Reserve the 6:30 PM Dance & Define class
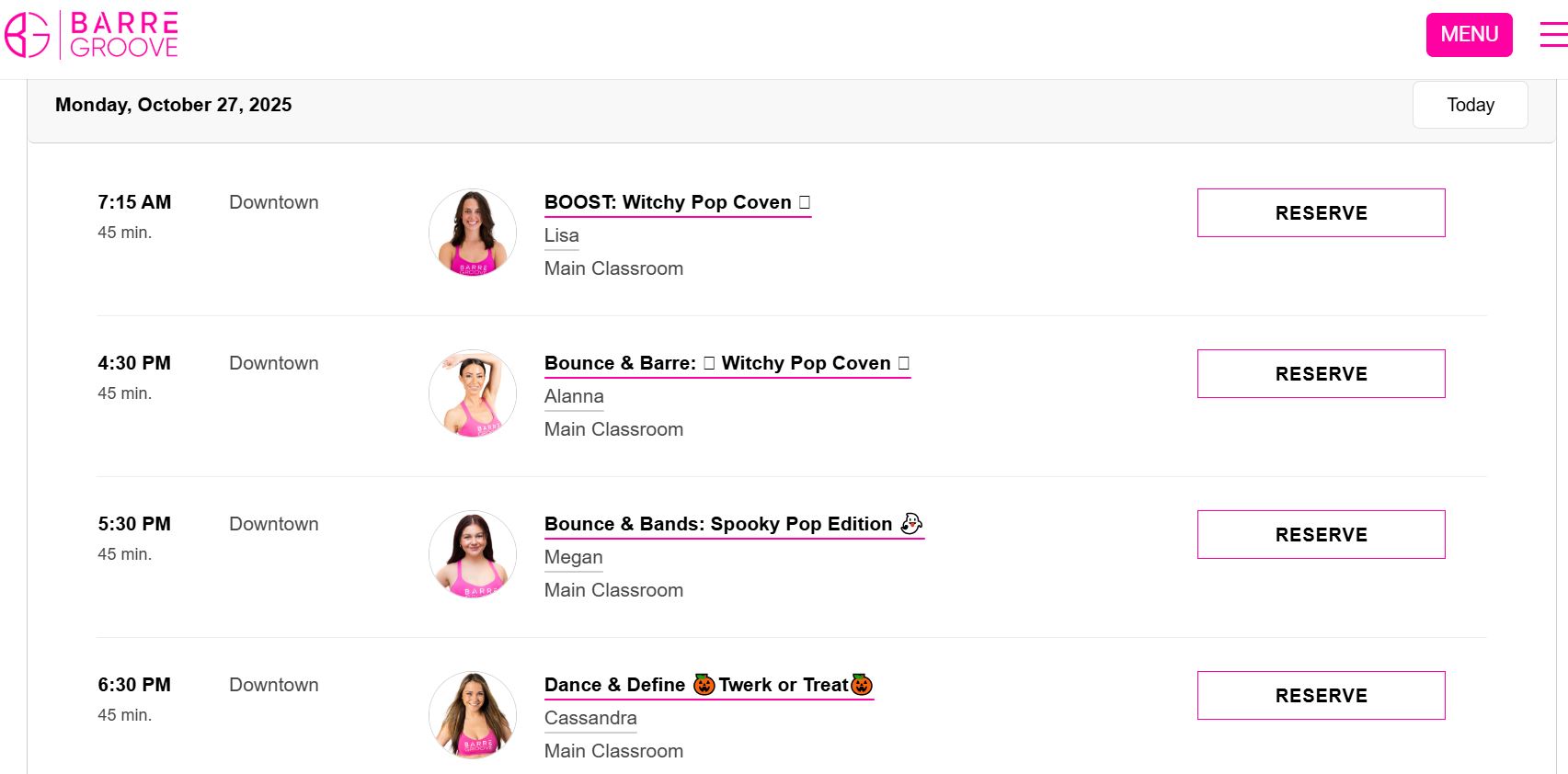Image resolution: width=1568 pixels, height=774 pixels. click(1321, 696)
